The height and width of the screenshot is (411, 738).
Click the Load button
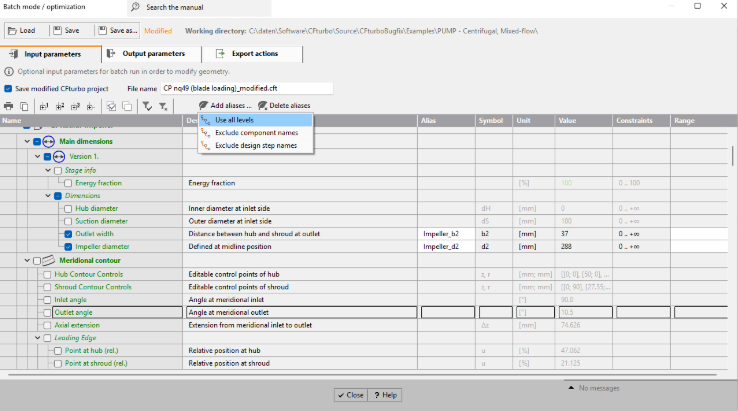point(23,31)
